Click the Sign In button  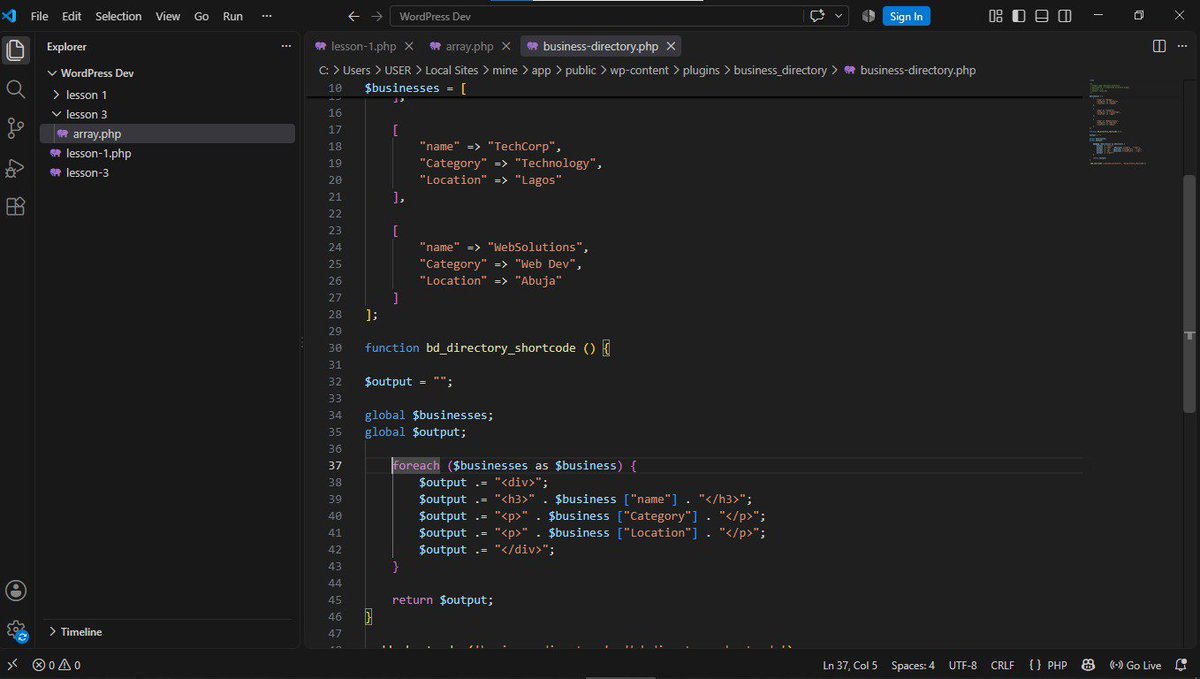[x=906, y=16]
